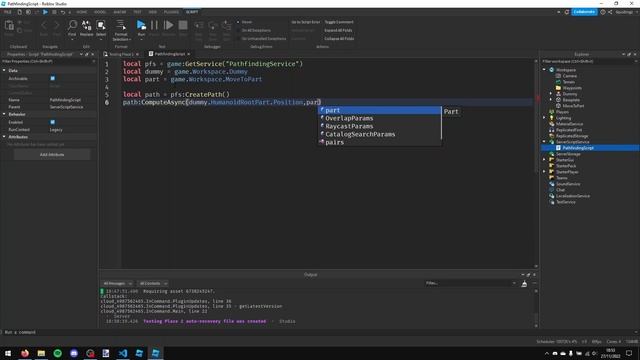
Task: Click the new file icon in quick-access bar
Action: tap(19, 12)
